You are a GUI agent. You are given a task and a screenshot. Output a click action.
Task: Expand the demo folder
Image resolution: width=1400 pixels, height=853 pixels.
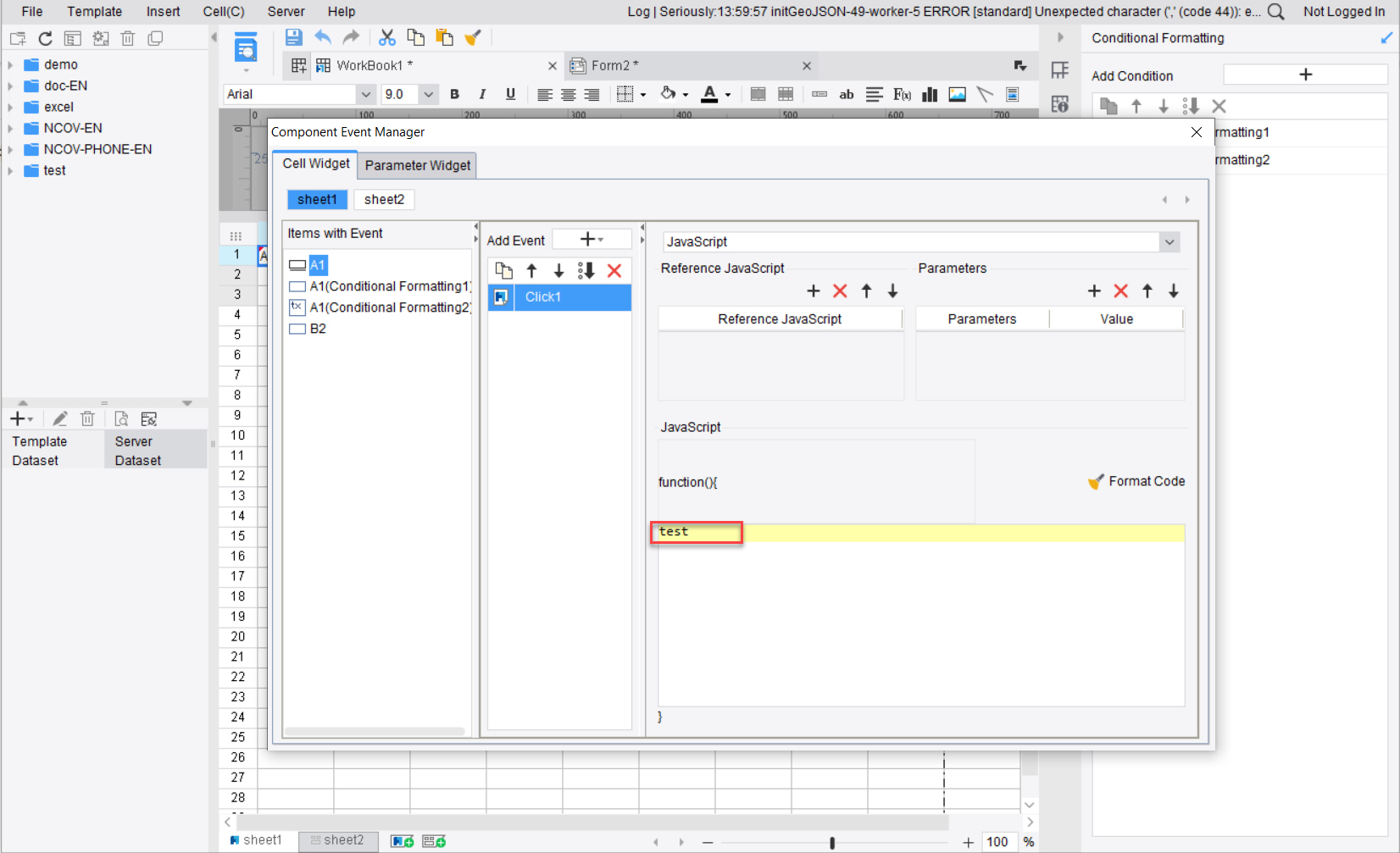tap(10, 64)
